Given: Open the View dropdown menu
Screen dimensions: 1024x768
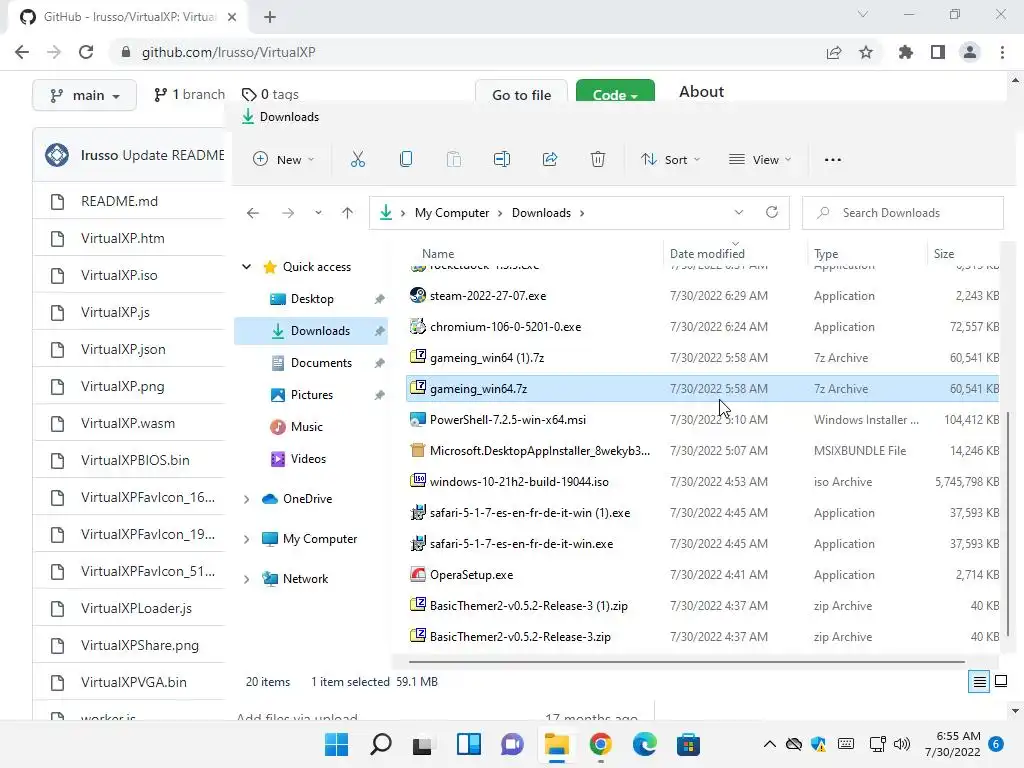Looking at the screenshot, I should pyautogui.click(x=760, y=159).
